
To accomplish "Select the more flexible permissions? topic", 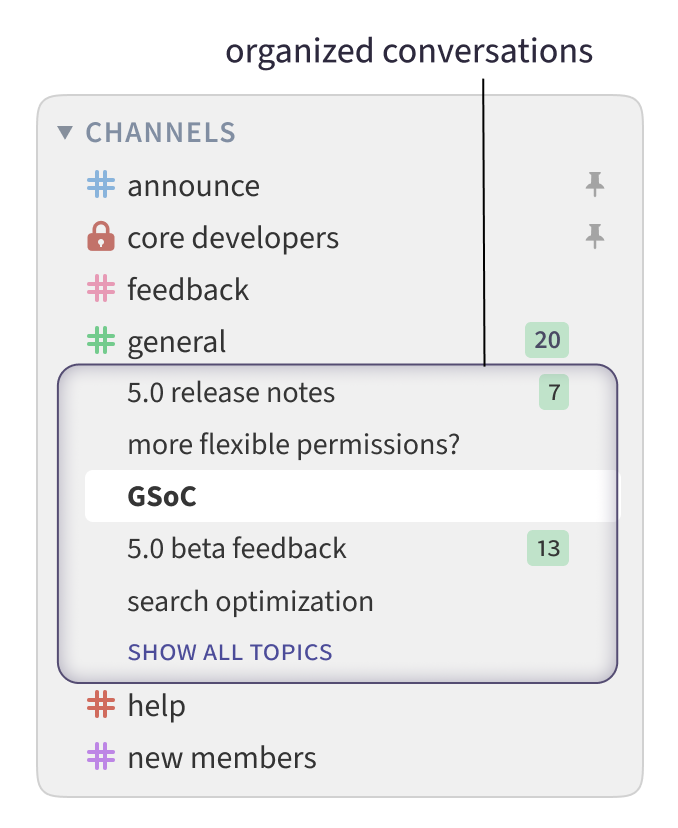I will point(293,445).
